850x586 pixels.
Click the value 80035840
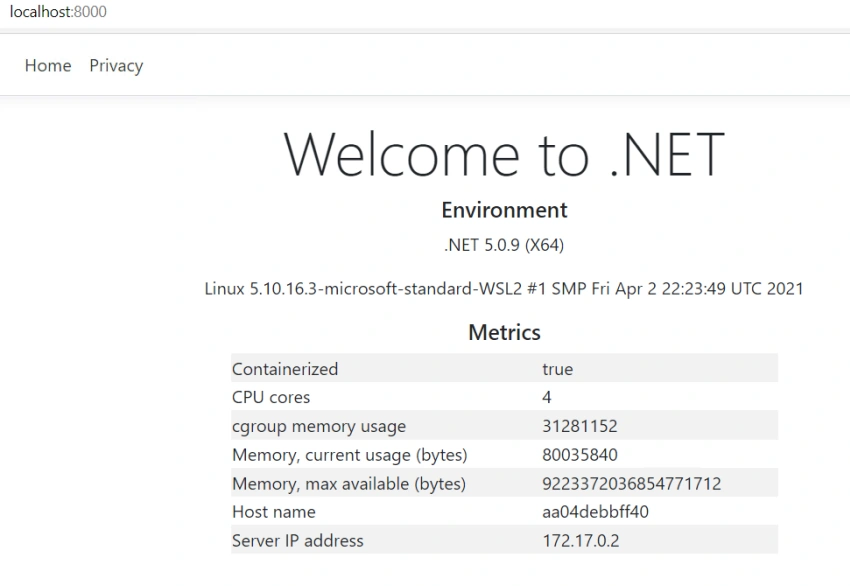pos(579,455)
